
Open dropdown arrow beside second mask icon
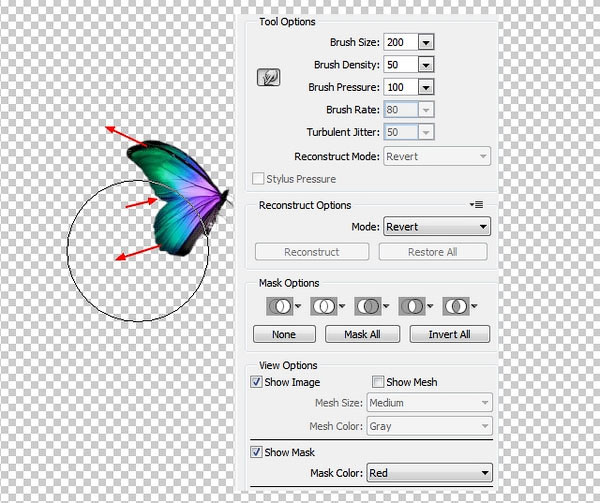coord(342,306)
